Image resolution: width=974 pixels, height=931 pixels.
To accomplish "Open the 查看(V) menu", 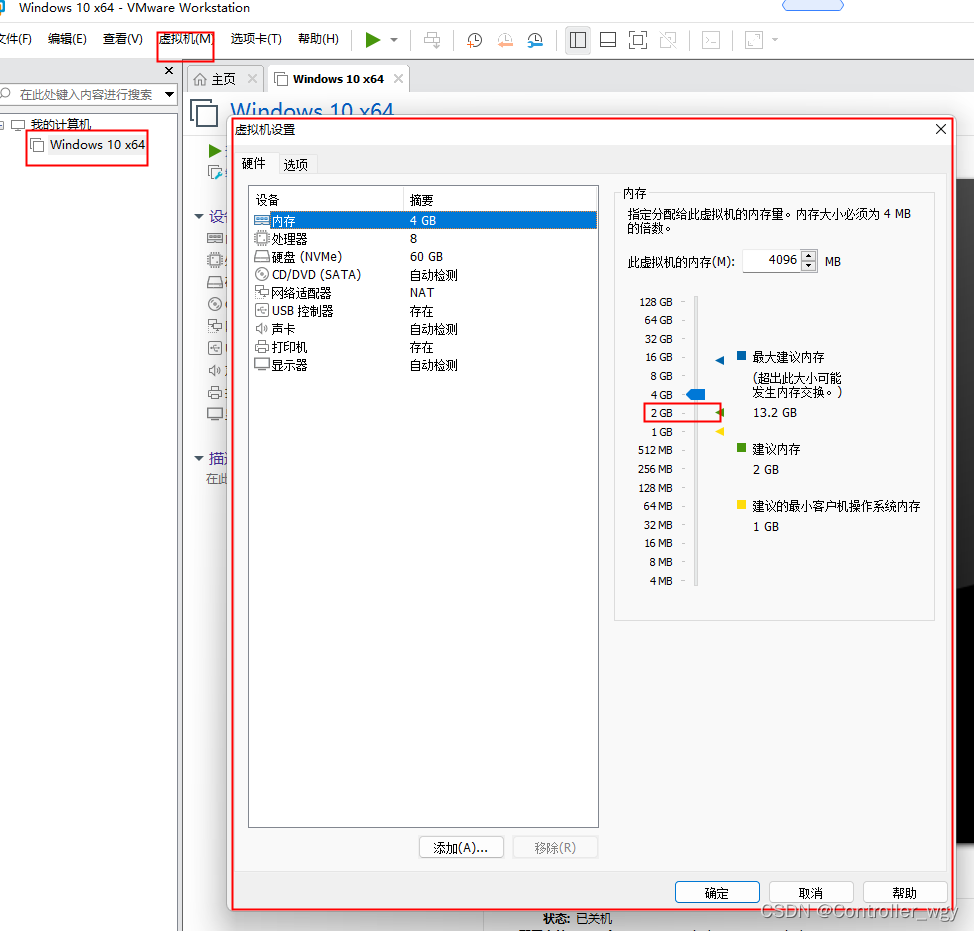I will pos(122,39).
